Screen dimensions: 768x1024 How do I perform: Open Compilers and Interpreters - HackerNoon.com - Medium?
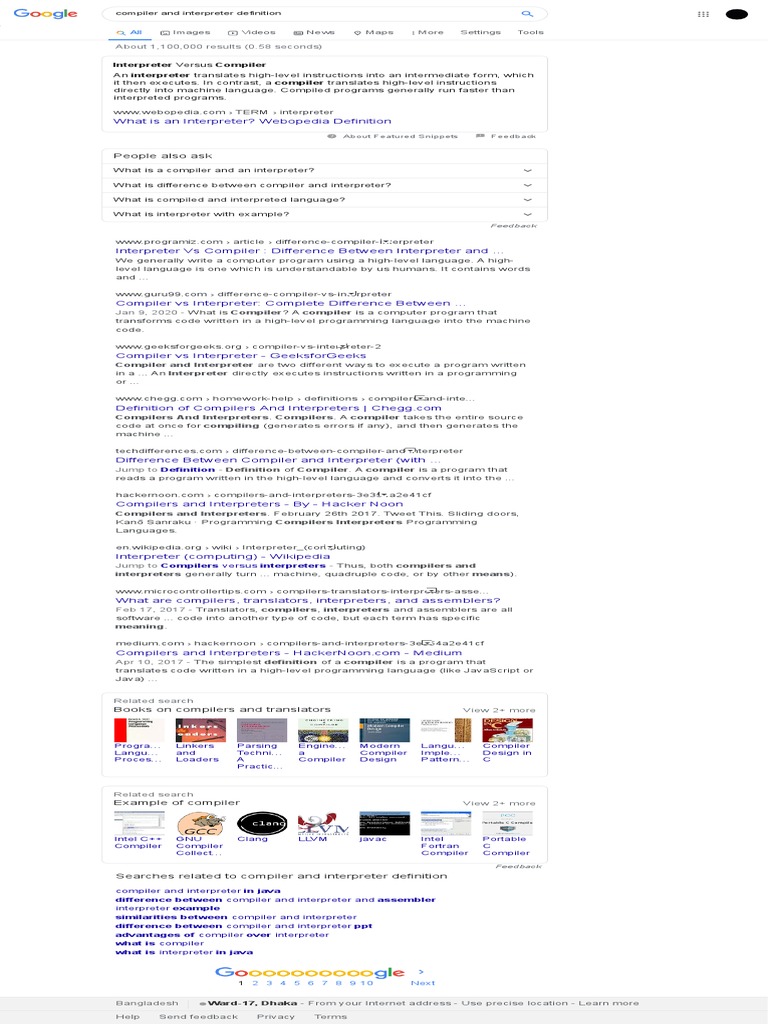coord(289,652)
